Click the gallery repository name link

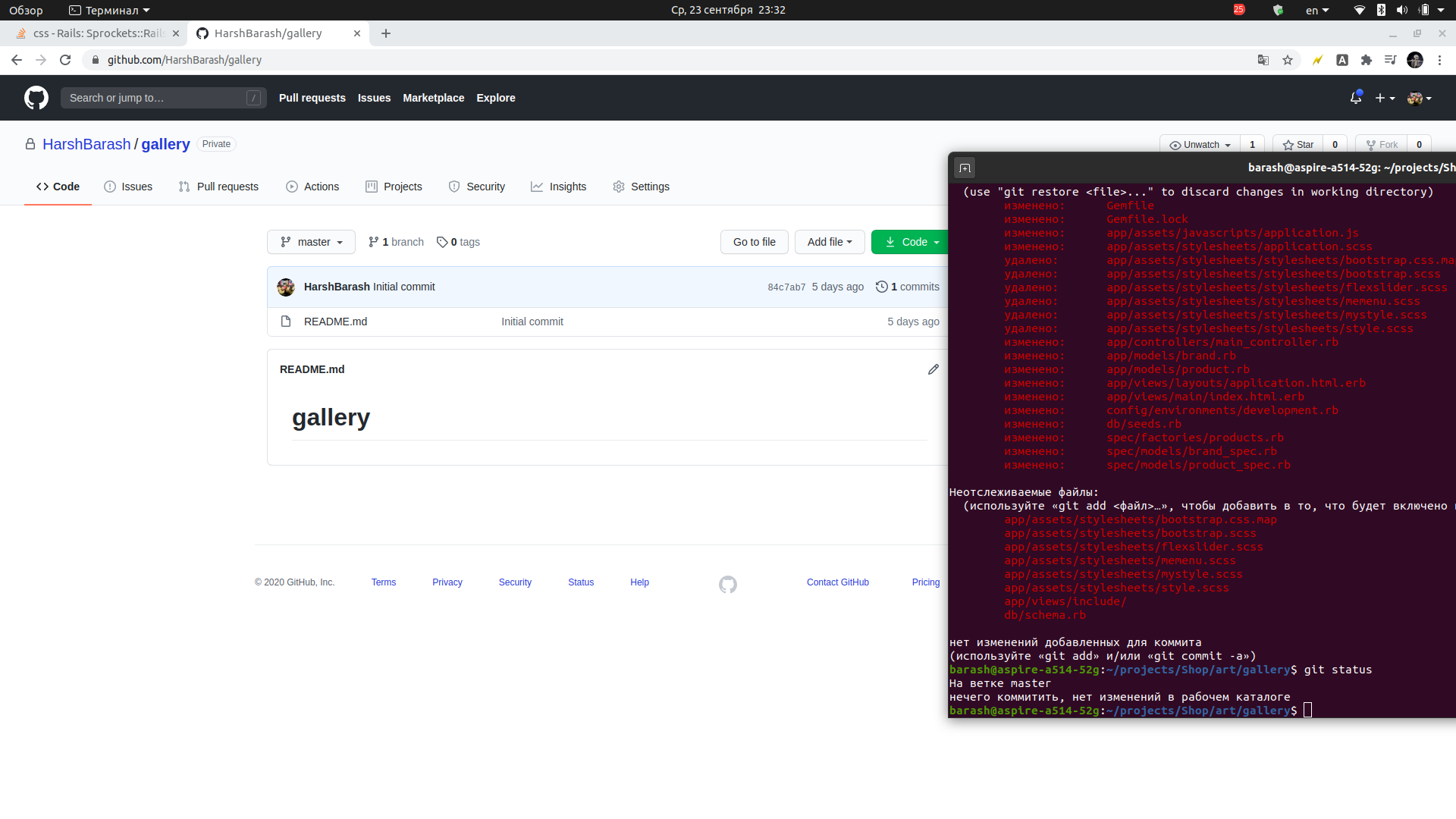coord(165,144)
